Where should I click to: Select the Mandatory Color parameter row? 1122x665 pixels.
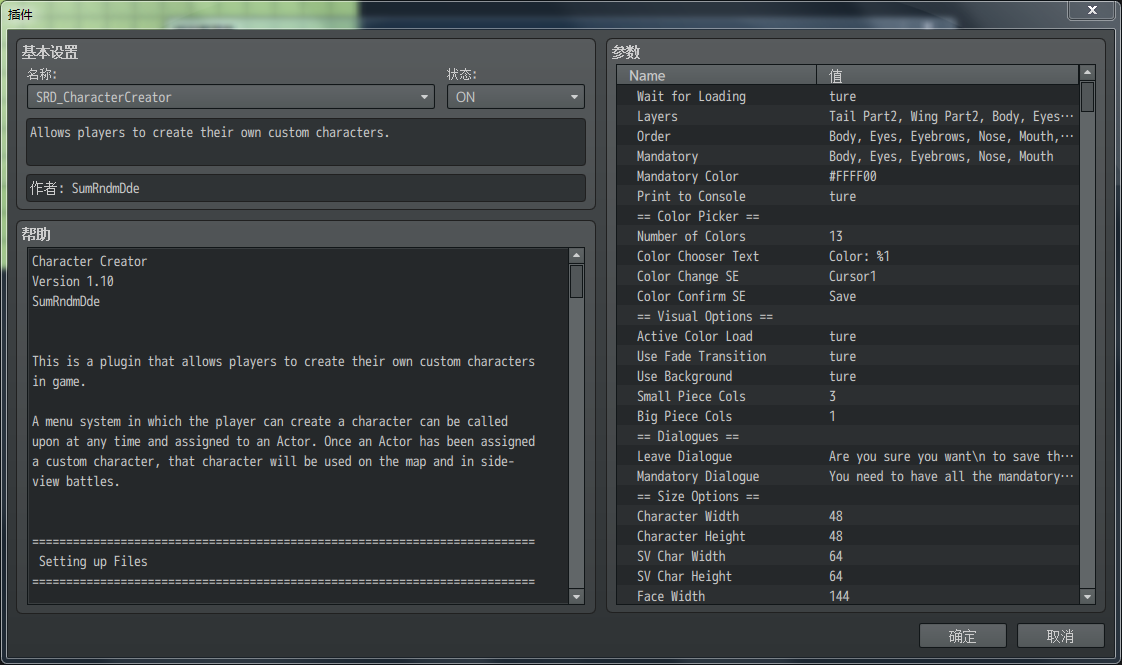pyautogui.click(x=848, y=176)
